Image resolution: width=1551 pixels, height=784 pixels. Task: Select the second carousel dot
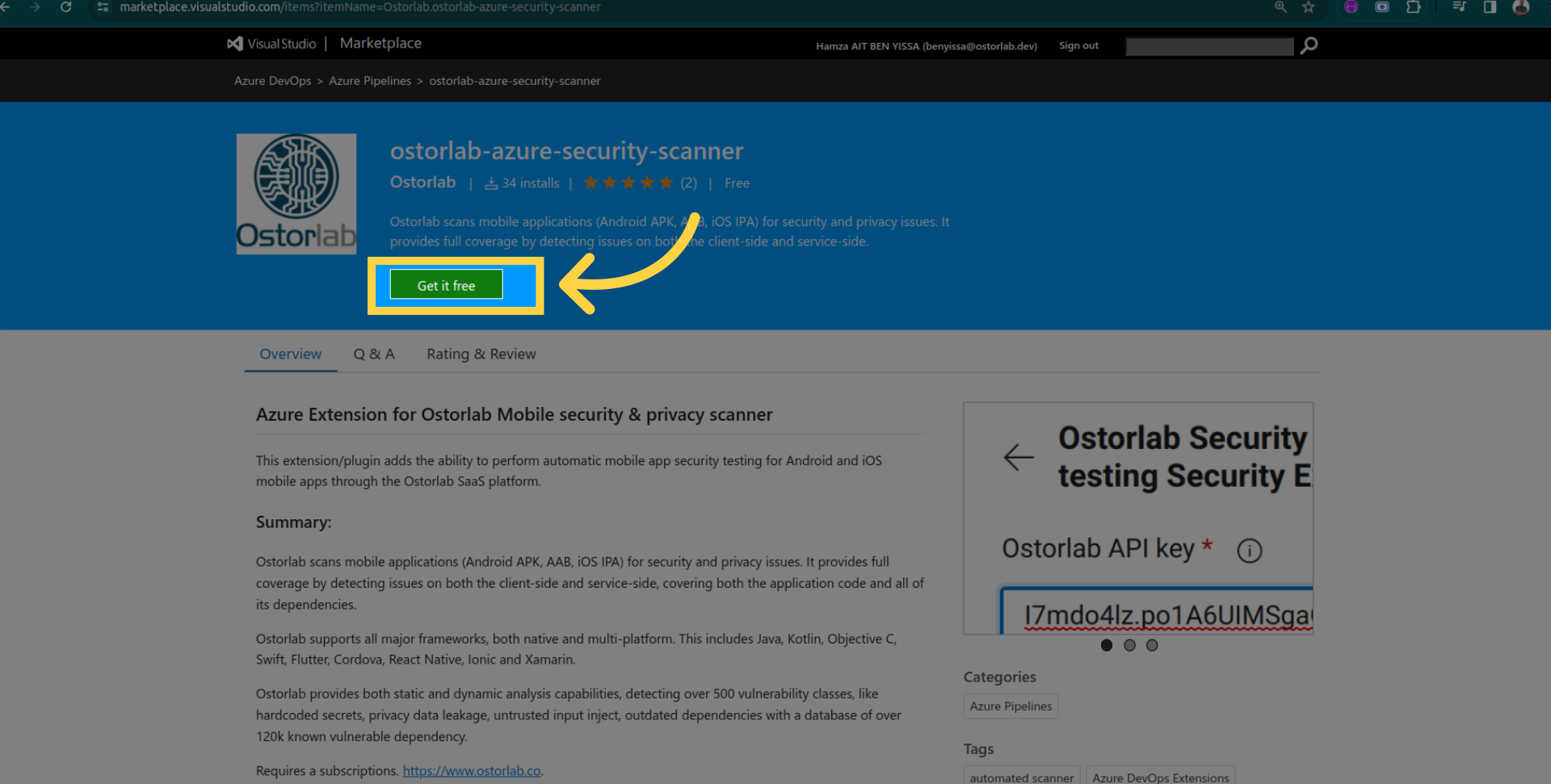click(1129, 645)
